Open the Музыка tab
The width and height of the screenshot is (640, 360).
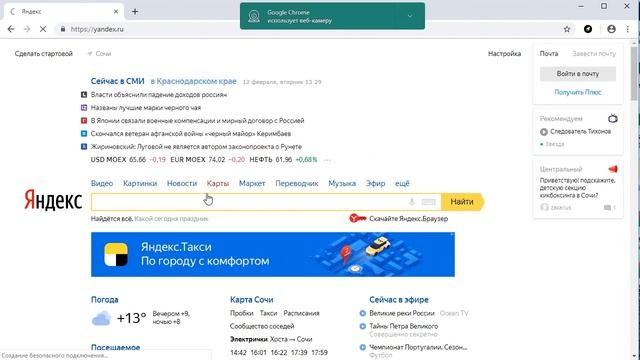342,183
